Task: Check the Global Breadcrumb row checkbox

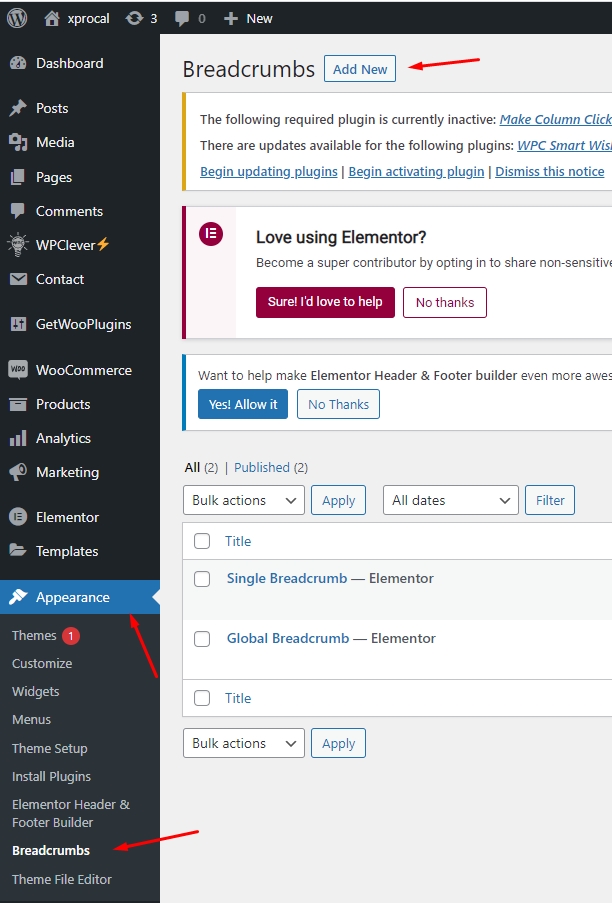Action: click(x=202, y=639)
